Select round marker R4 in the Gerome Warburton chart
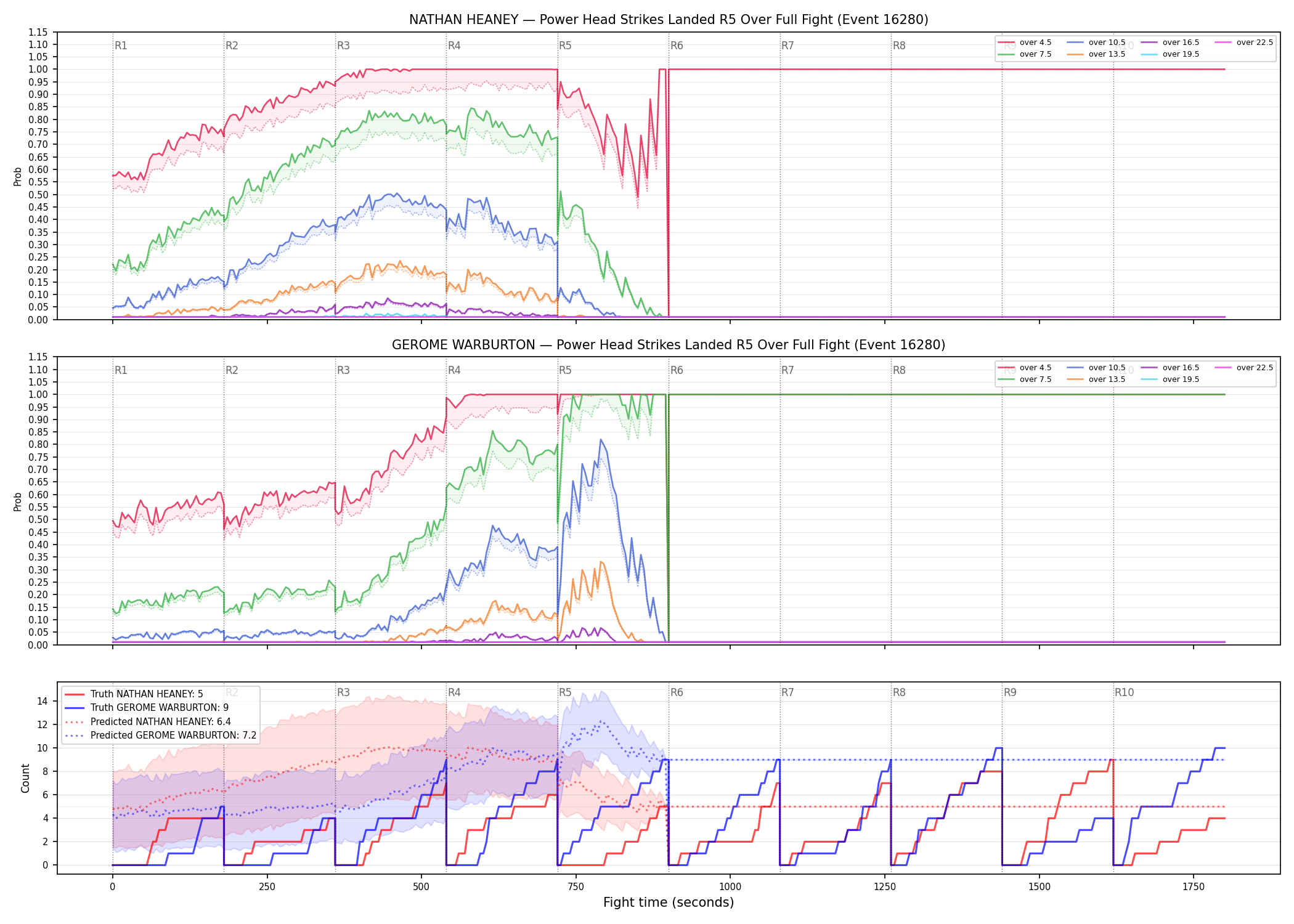The height and width of the screenshot is (924, 1294). (454, 370)
